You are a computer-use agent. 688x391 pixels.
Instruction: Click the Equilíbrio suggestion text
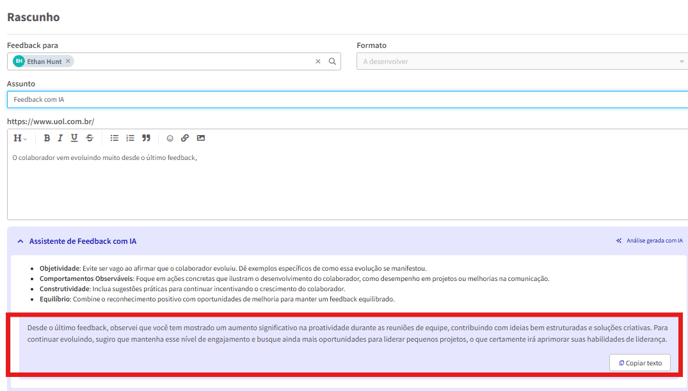(217, 299)
